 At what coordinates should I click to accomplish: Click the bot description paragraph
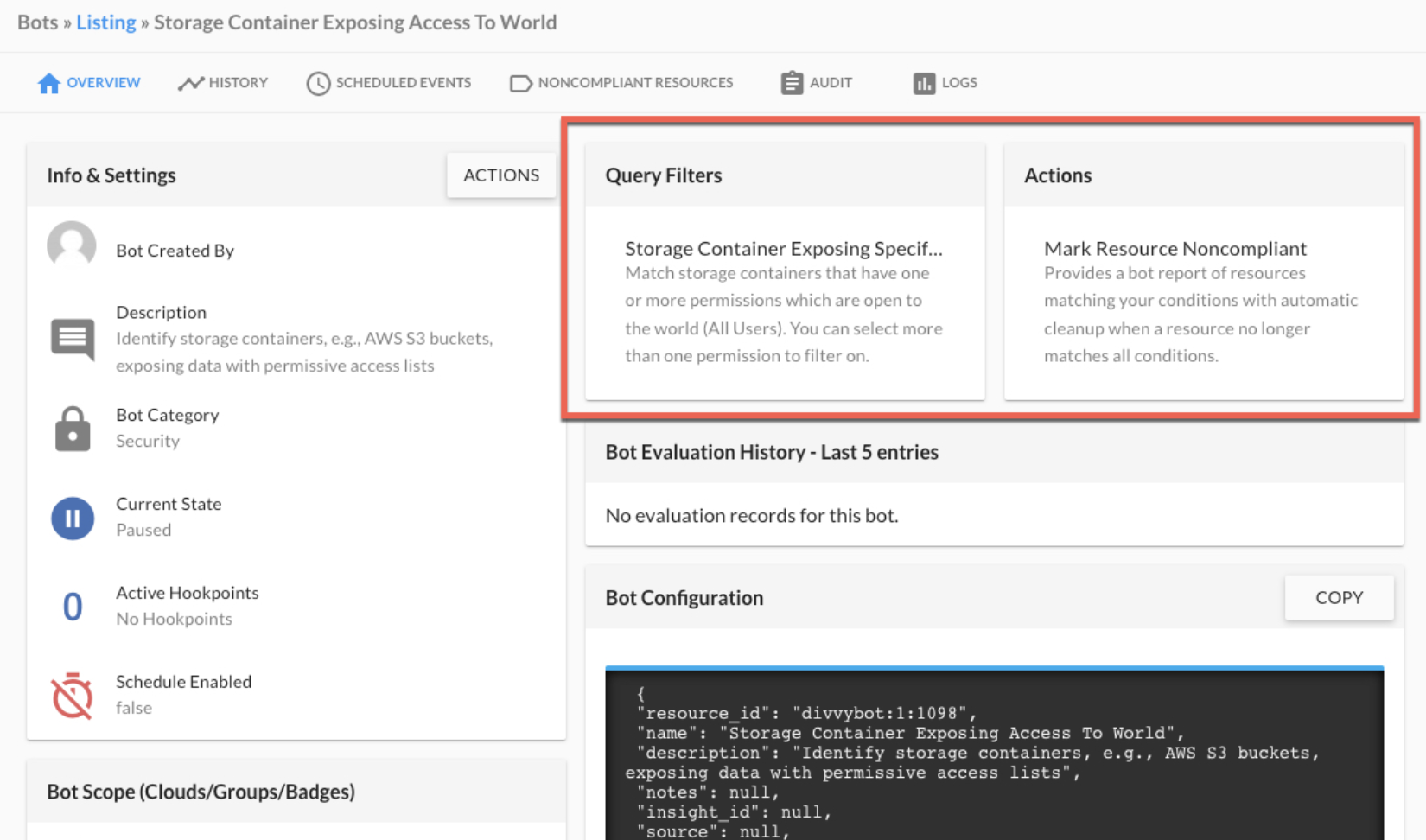coord(304,352)
